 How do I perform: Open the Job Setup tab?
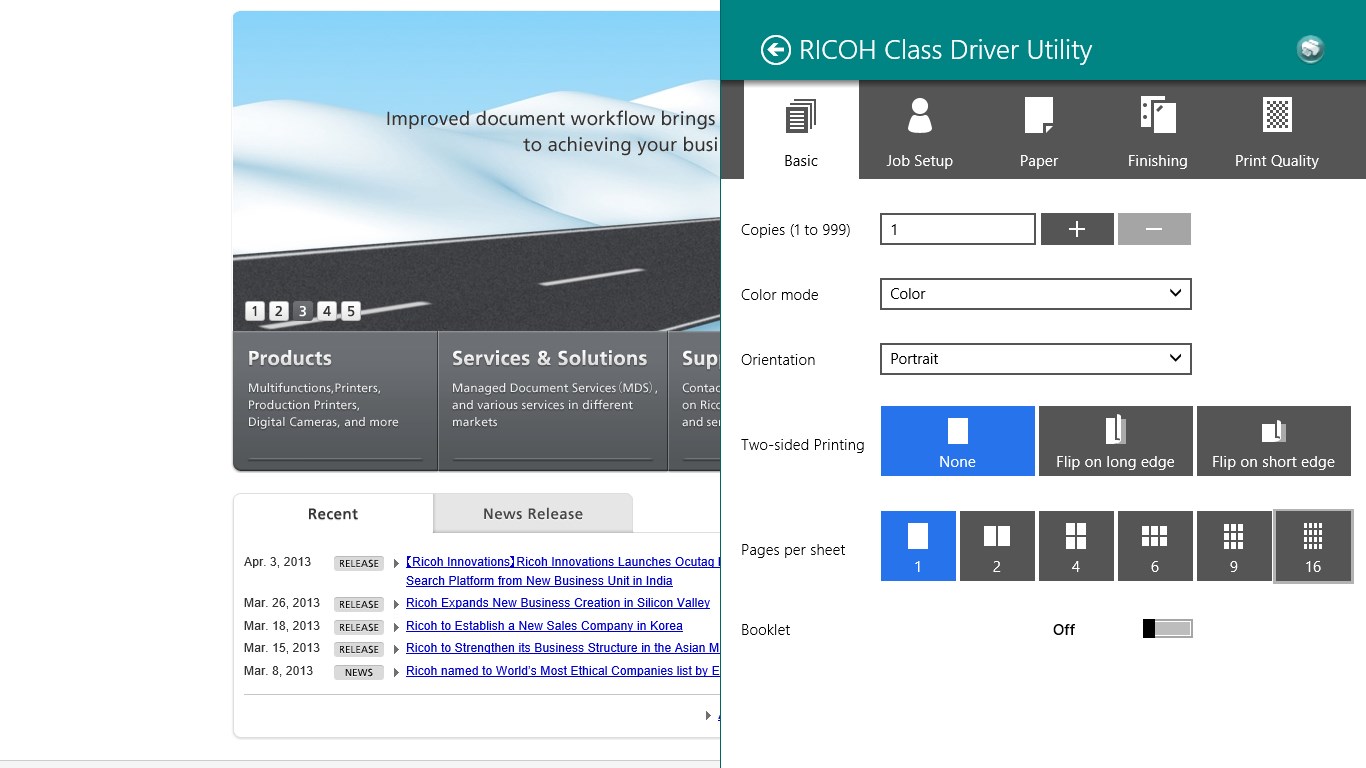coord(919,131)
